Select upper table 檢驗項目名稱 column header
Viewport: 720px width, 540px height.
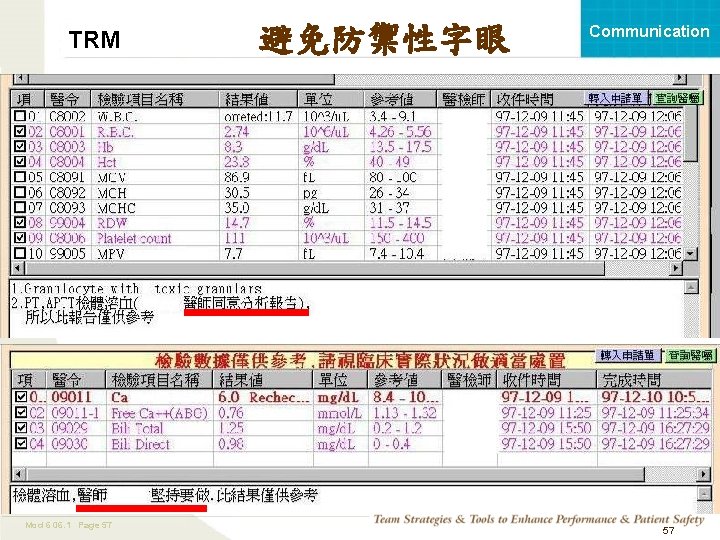click(154, 99)
